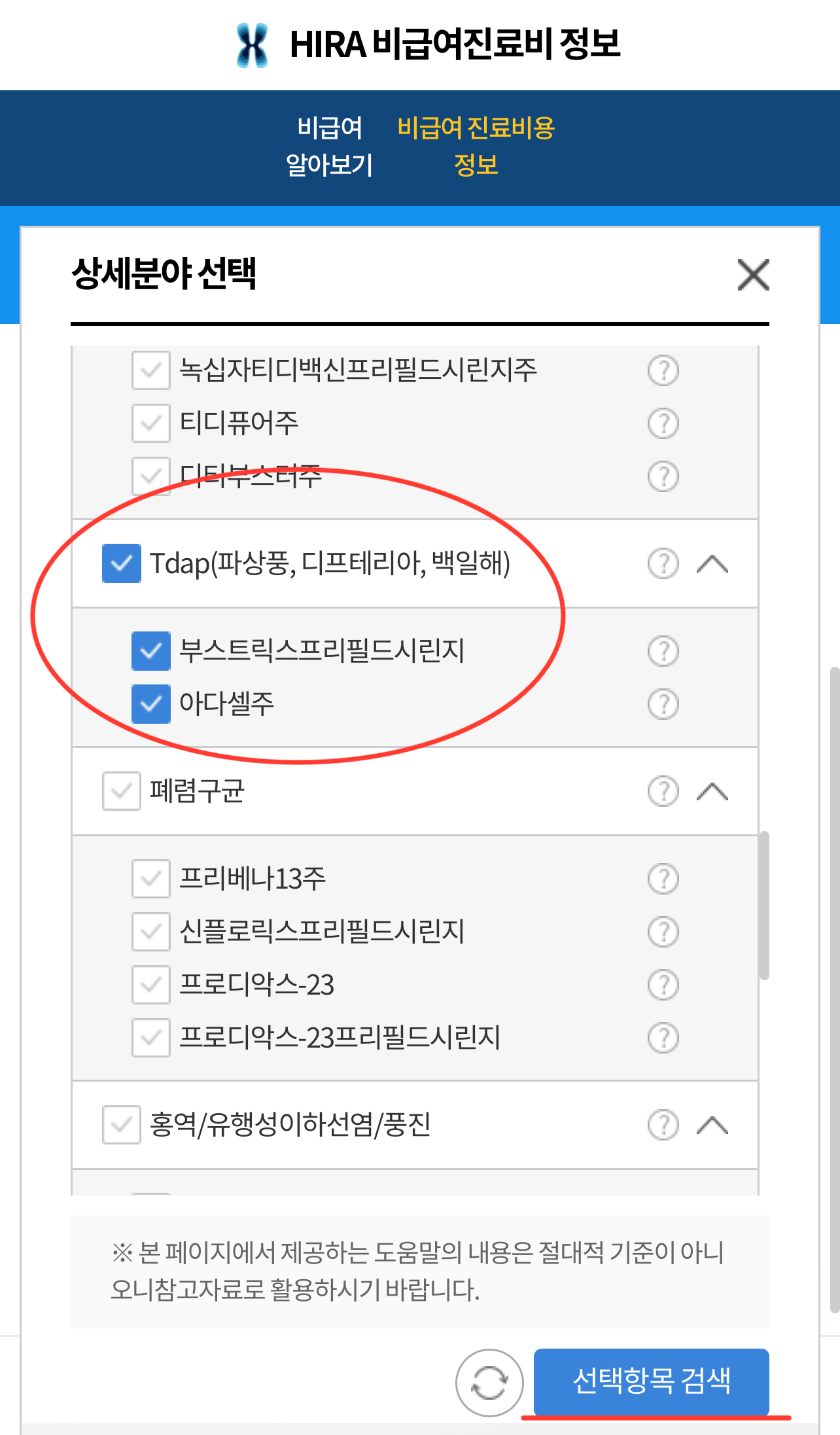
Task: Check the 폐렴구균 checkbox
Action: [122, 791]
